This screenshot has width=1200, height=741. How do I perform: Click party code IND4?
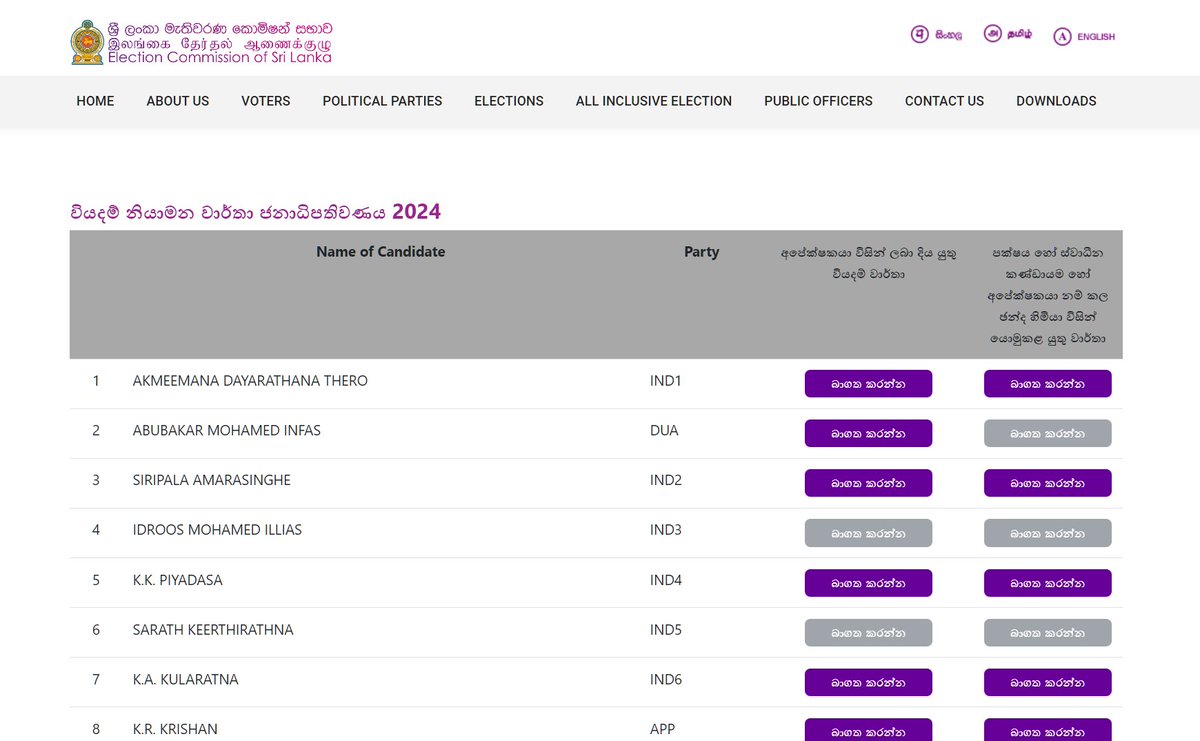click(x=666, y=580)
